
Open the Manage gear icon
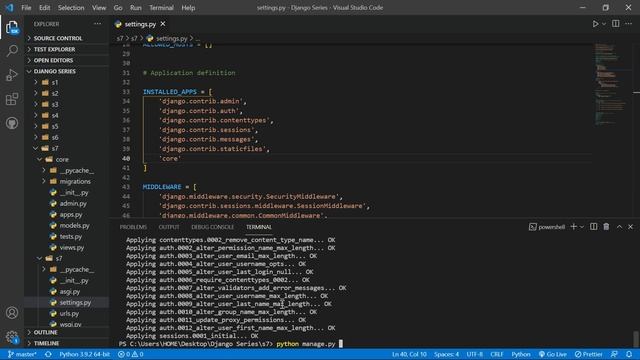click(12, 337)
